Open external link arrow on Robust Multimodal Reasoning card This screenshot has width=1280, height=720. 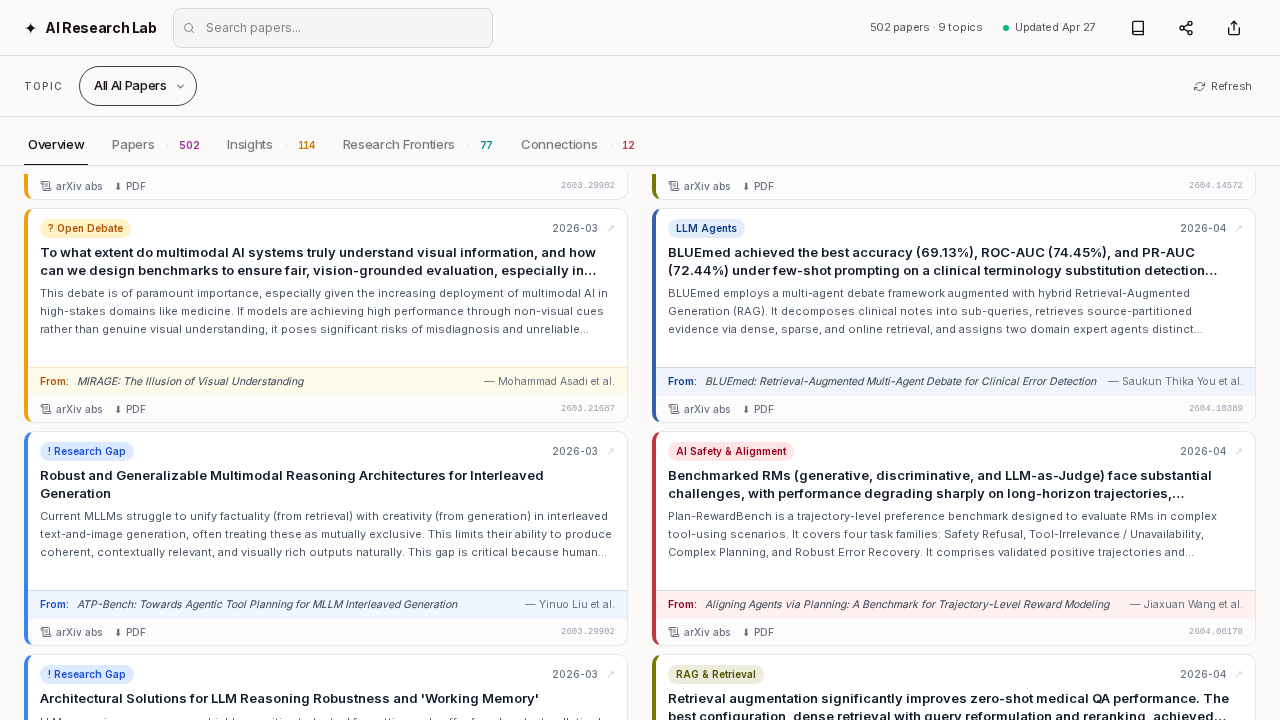pos(611,451)
